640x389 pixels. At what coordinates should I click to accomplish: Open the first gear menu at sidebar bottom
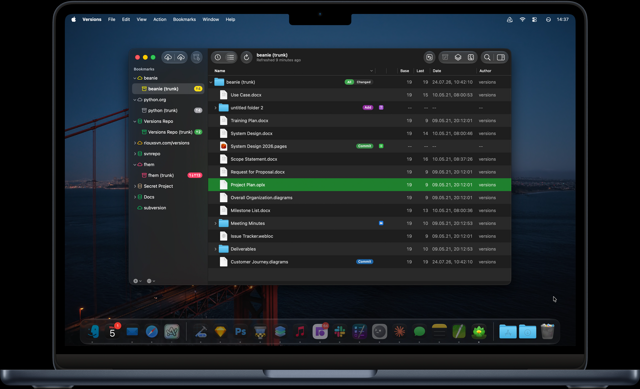coord(137,281)
